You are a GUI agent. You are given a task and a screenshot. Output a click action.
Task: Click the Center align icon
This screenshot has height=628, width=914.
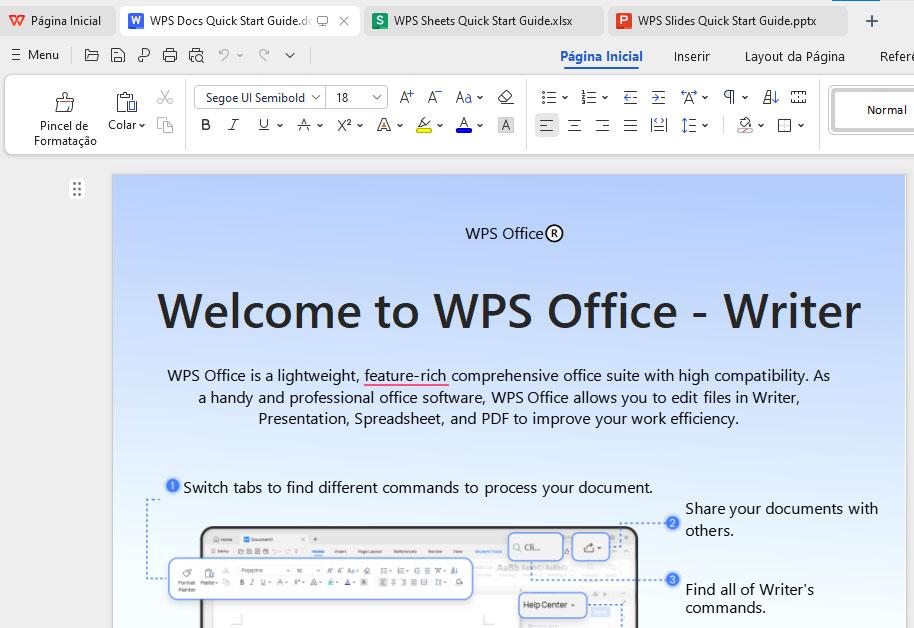[x=574, y=125]
